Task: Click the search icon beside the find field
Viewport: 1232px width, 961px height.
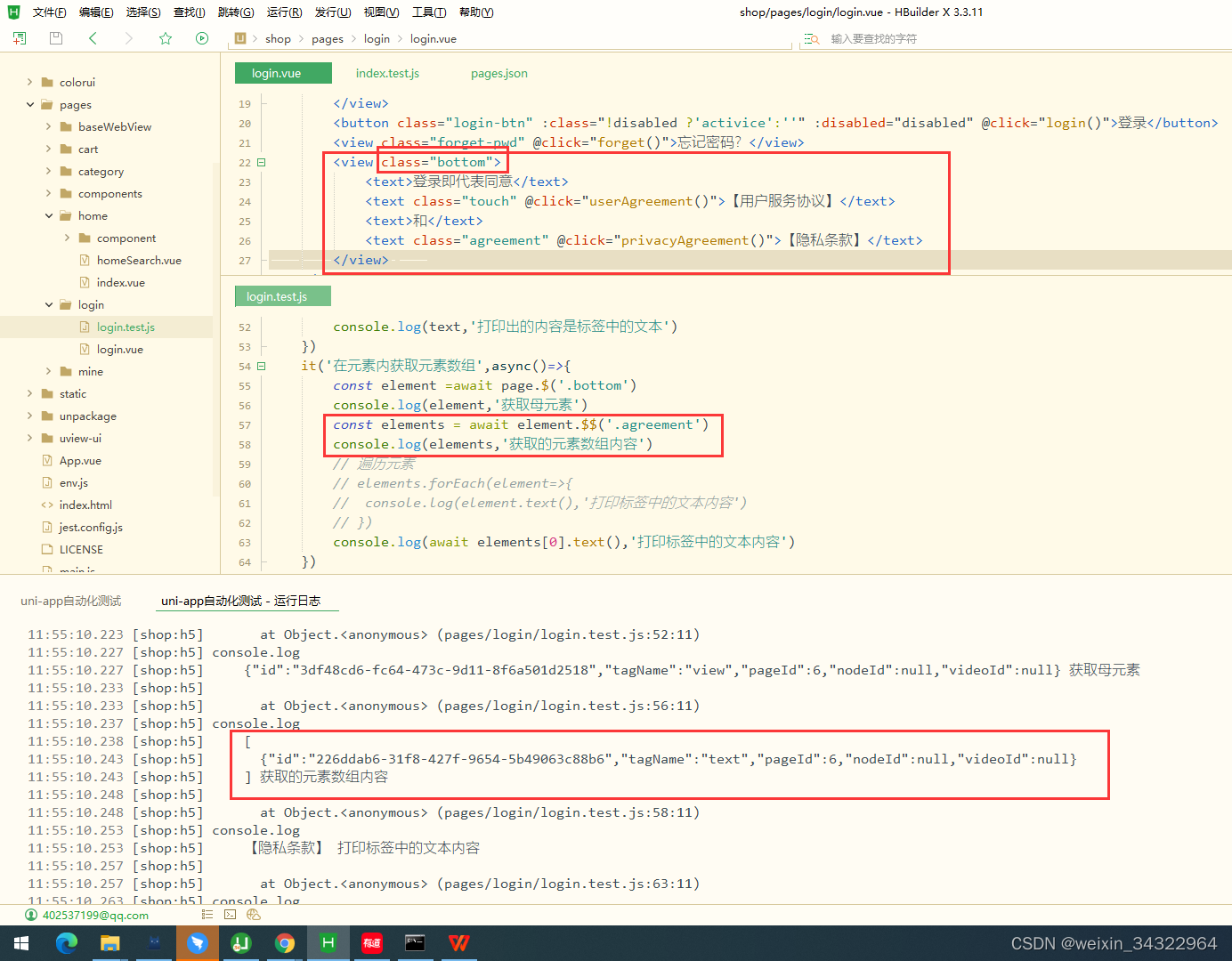Action: coord(811,39)
